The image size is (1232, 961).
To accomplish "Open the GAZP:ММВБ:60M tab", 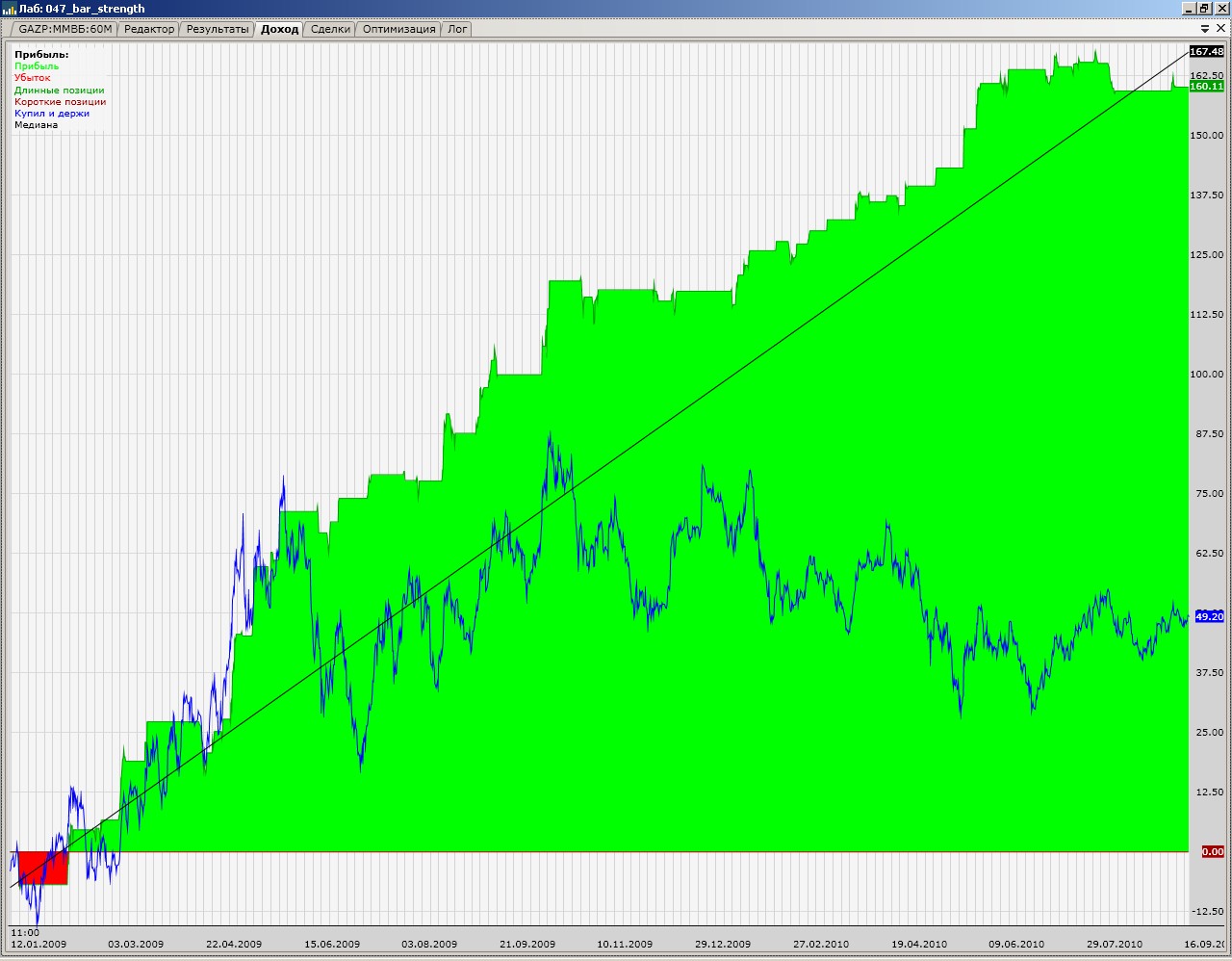I will 65,29.
